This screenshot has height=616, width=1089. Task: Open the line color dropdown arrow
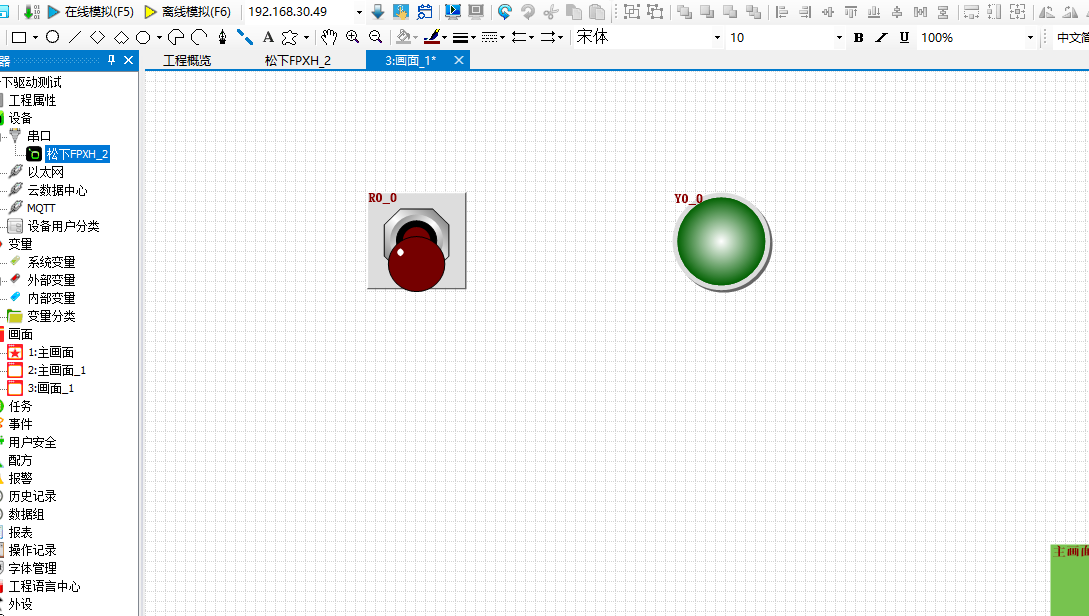(444, 38)
